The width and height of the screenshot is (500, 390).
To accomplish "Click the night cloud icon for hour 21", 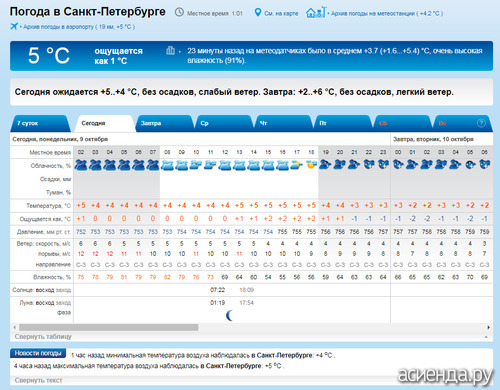I will click(354, 164).
